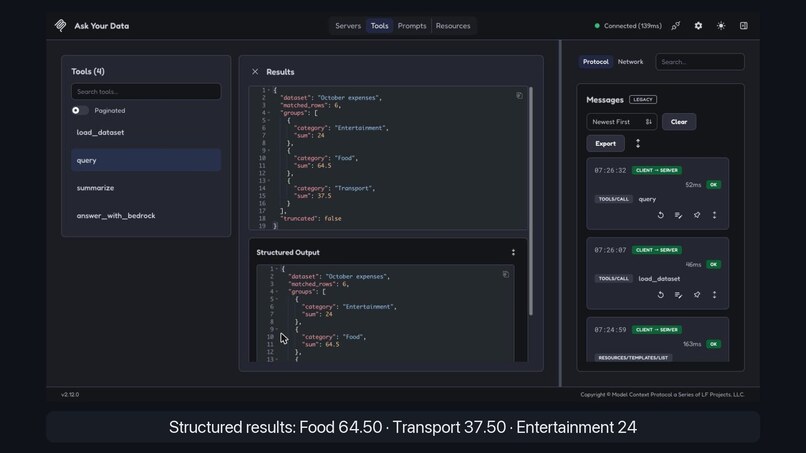The width and height of the screenshot is (806, 453).
Task: Click the Results panel vertical scrollbar
Action: pos(531,201)
